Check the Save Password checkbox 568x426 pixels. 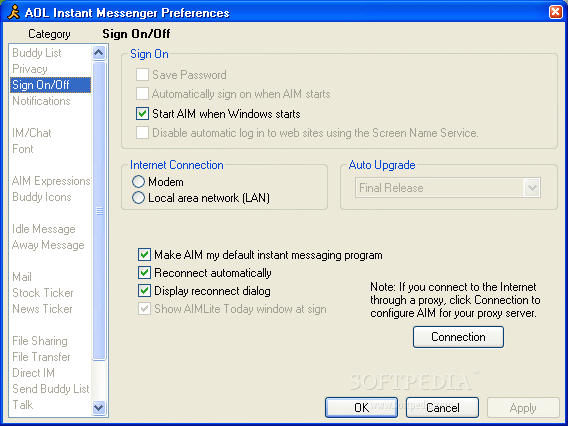point(142,75)
